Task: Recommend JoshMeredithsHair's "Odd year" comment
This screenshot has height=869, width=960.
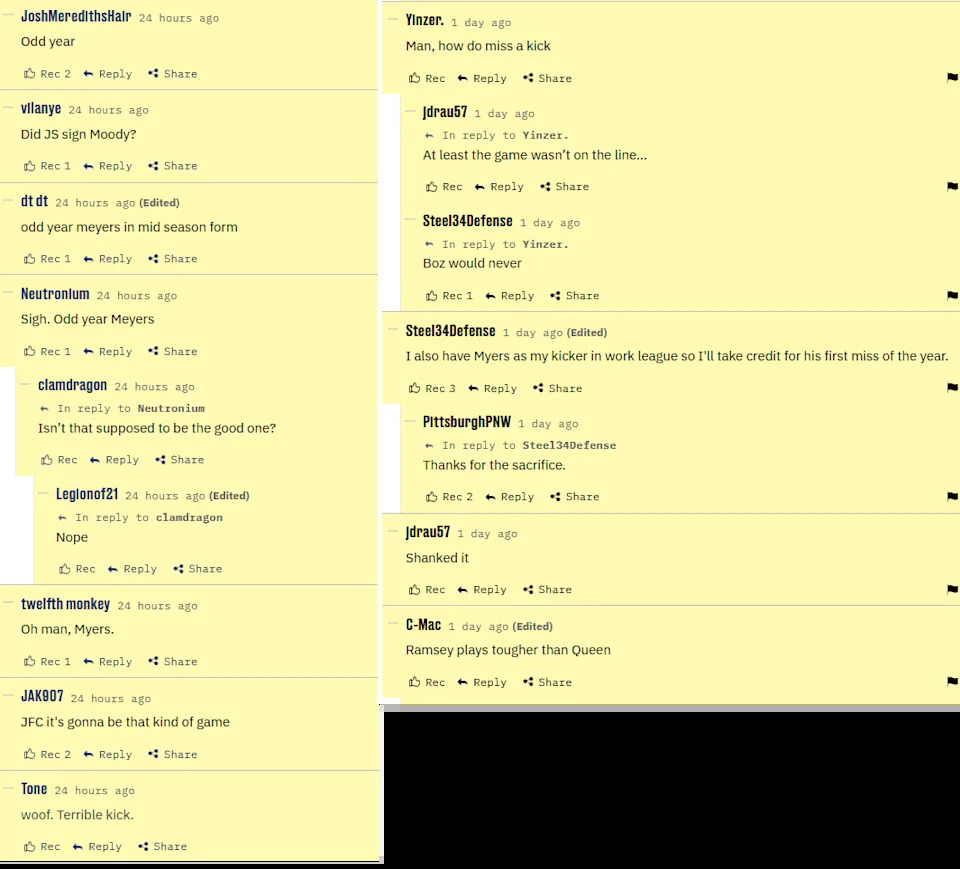Action: point(47,73)
